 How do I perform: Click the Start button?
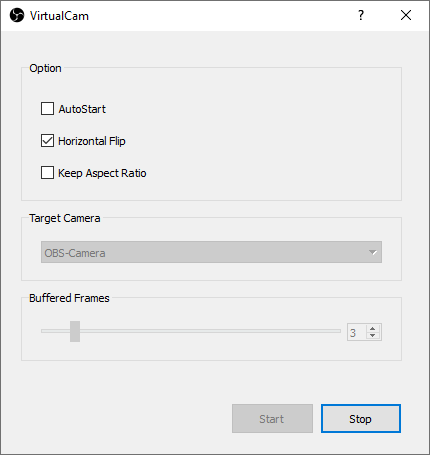(x=272, y=419)
